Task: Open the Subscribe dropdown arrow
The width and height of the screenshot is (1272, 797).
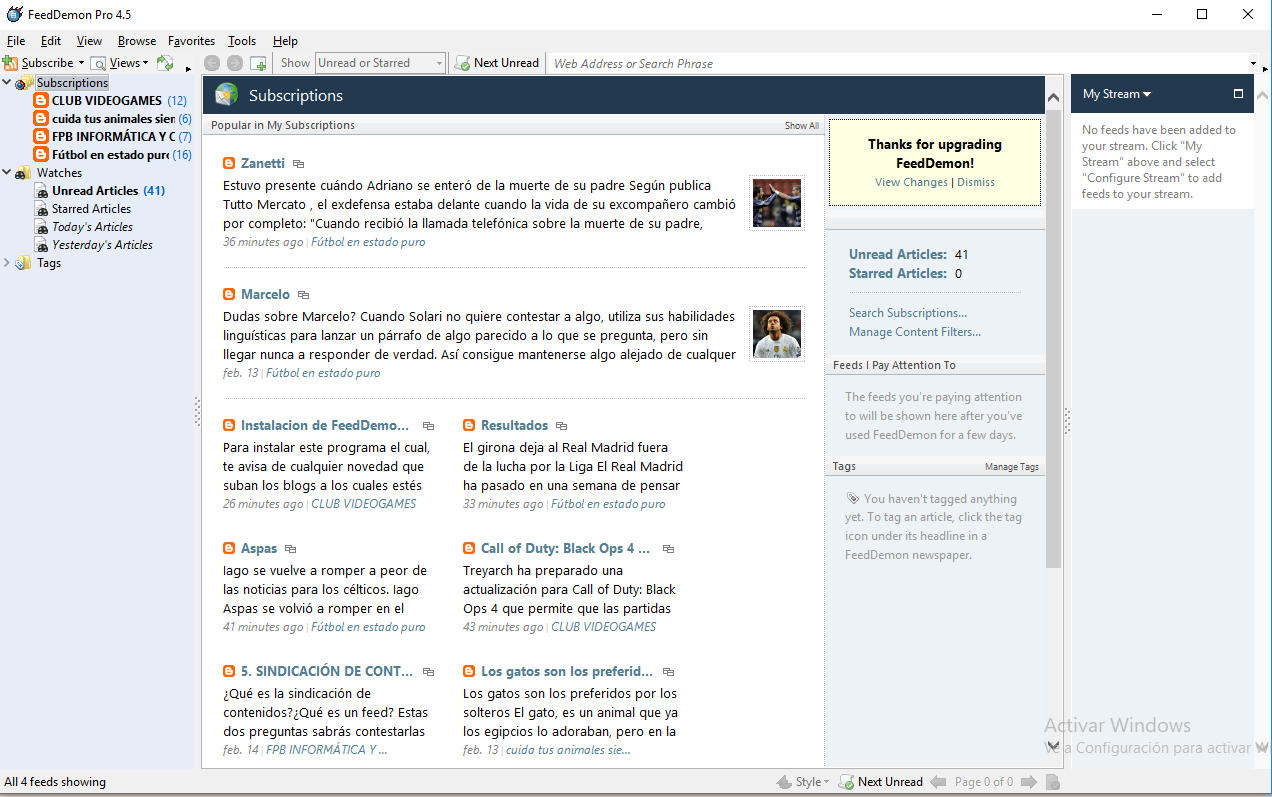Action: 81,63
